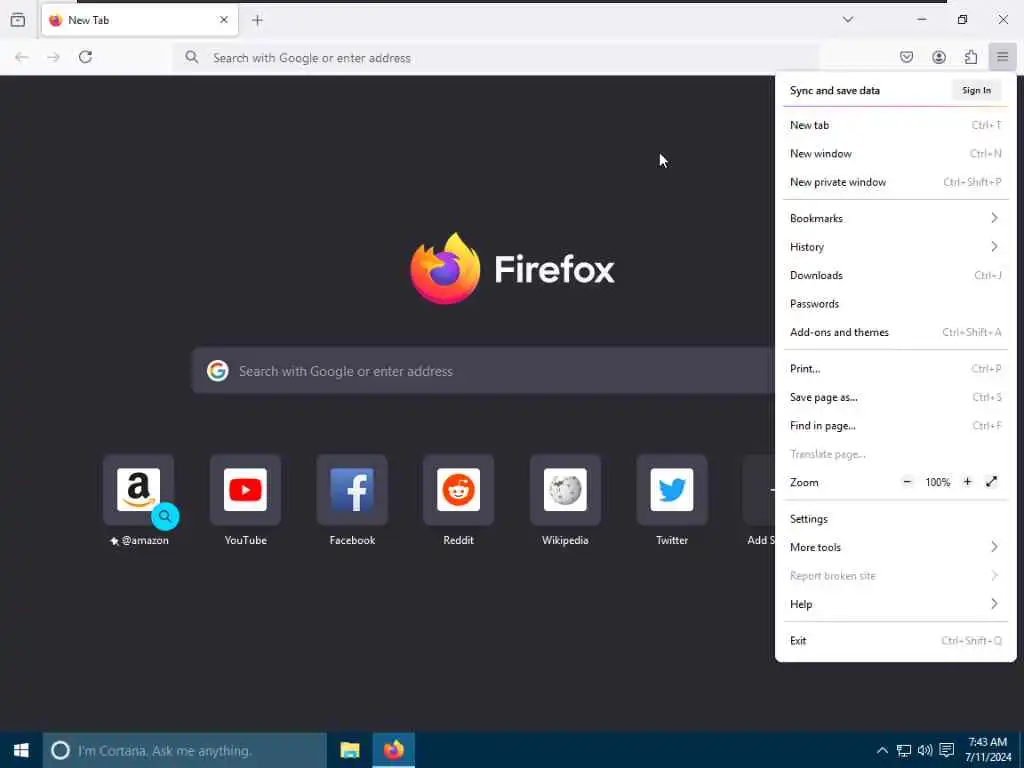This screenshot has height=768, width=1024.
Task: Select New private window entry
Action: point(895,182)
